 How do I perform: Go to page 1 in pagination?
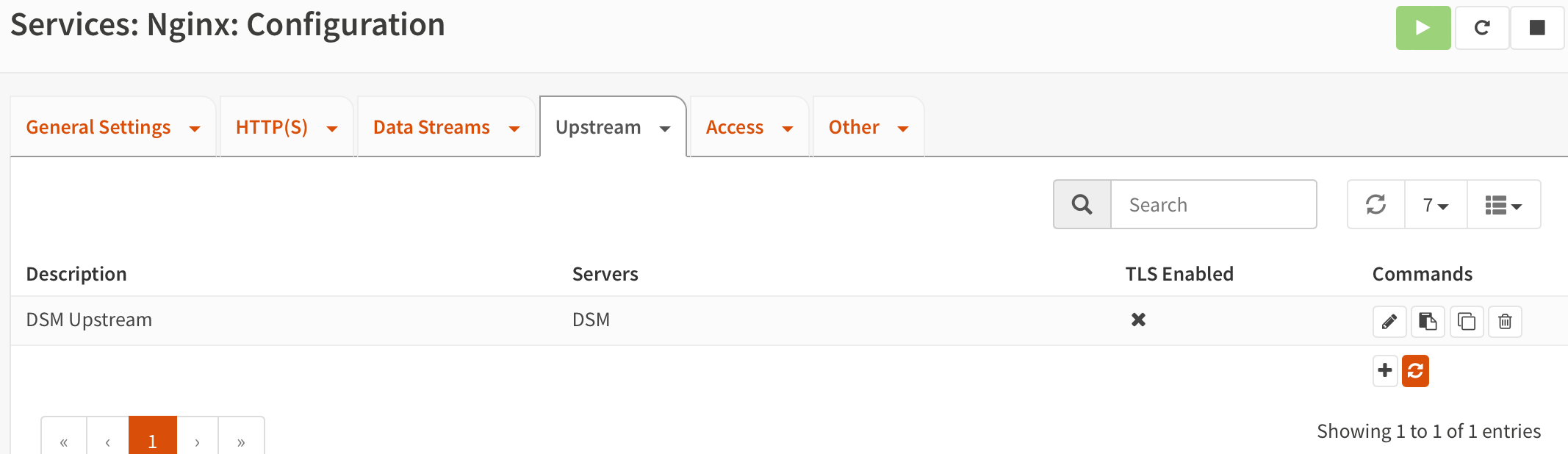(152, 439)
